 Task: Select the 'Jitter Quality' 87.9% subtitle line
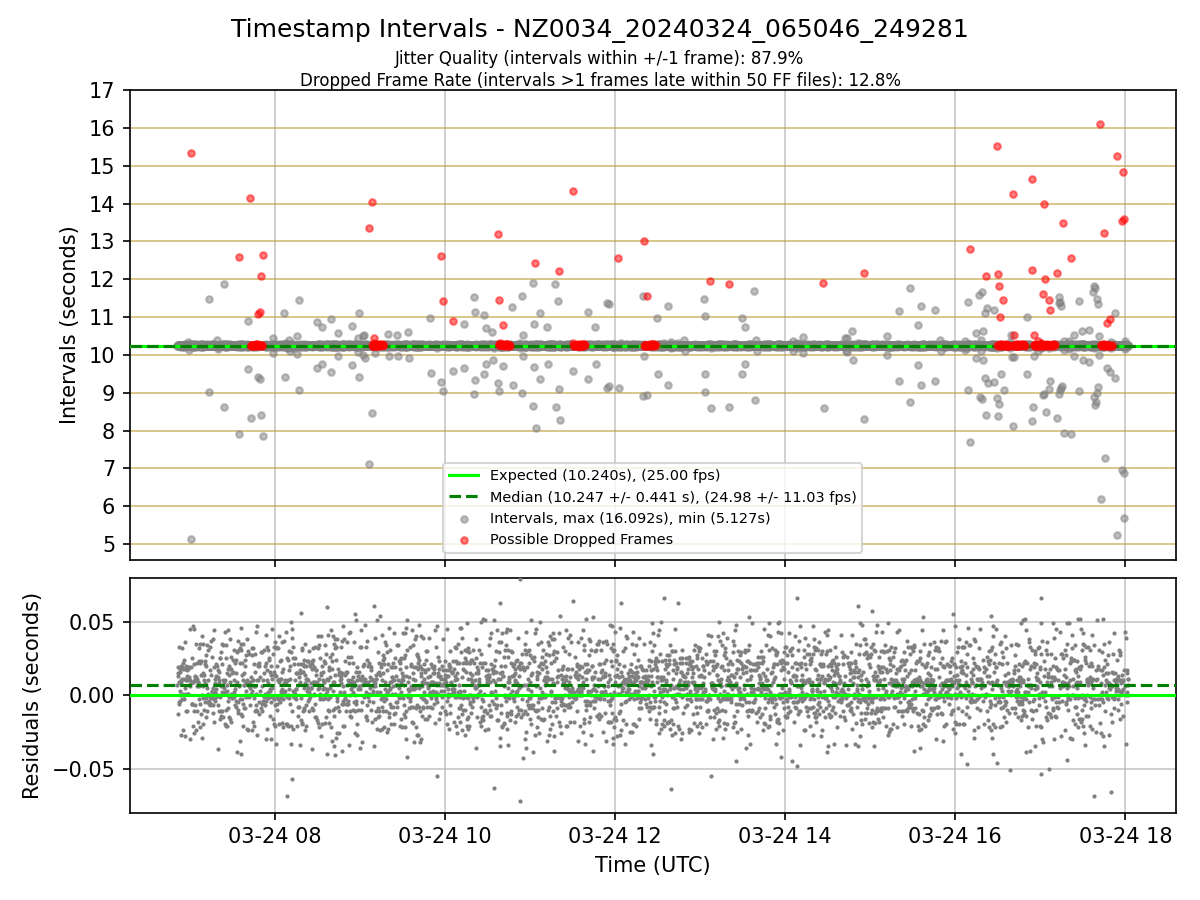point(599,58)
